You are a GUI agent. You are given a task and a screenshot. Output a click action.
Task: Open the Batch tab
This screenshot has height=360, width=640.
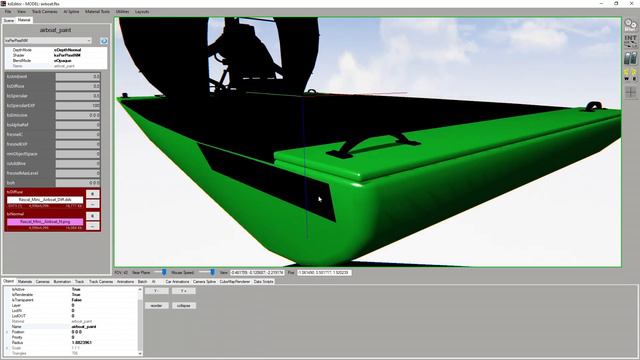tap(142, 282)
